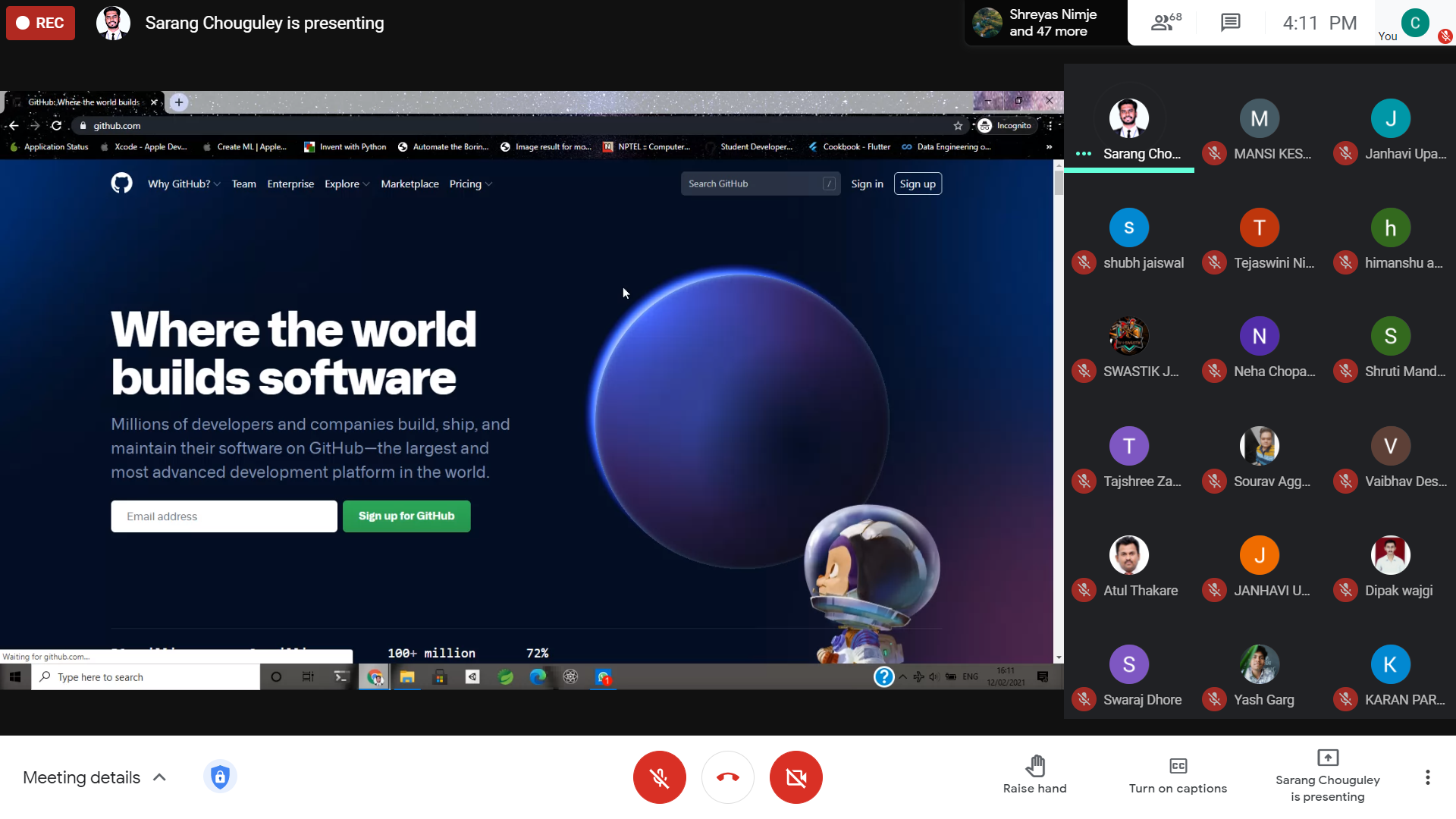Click muted mic icon for Janhavi Upa...
1456x819 pixels.
click(1345, 153)
